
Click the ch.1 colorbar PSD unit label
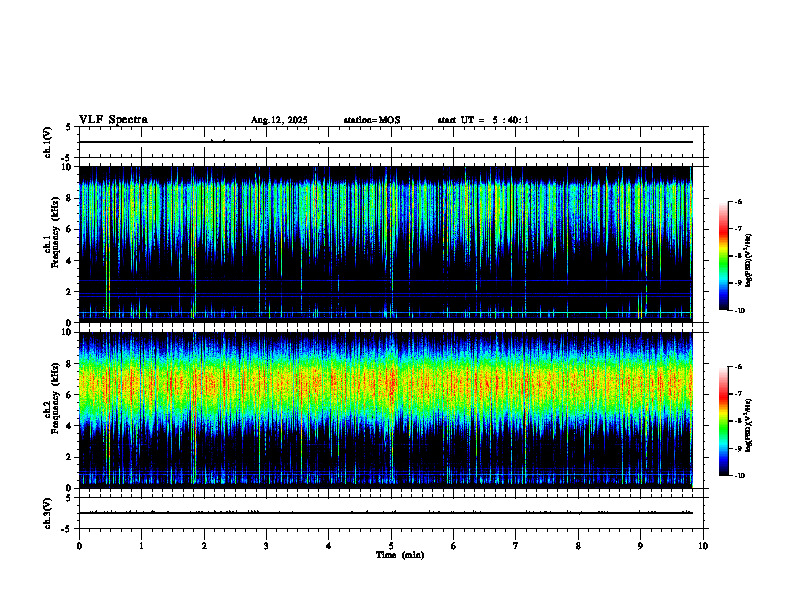click(749, 261)
